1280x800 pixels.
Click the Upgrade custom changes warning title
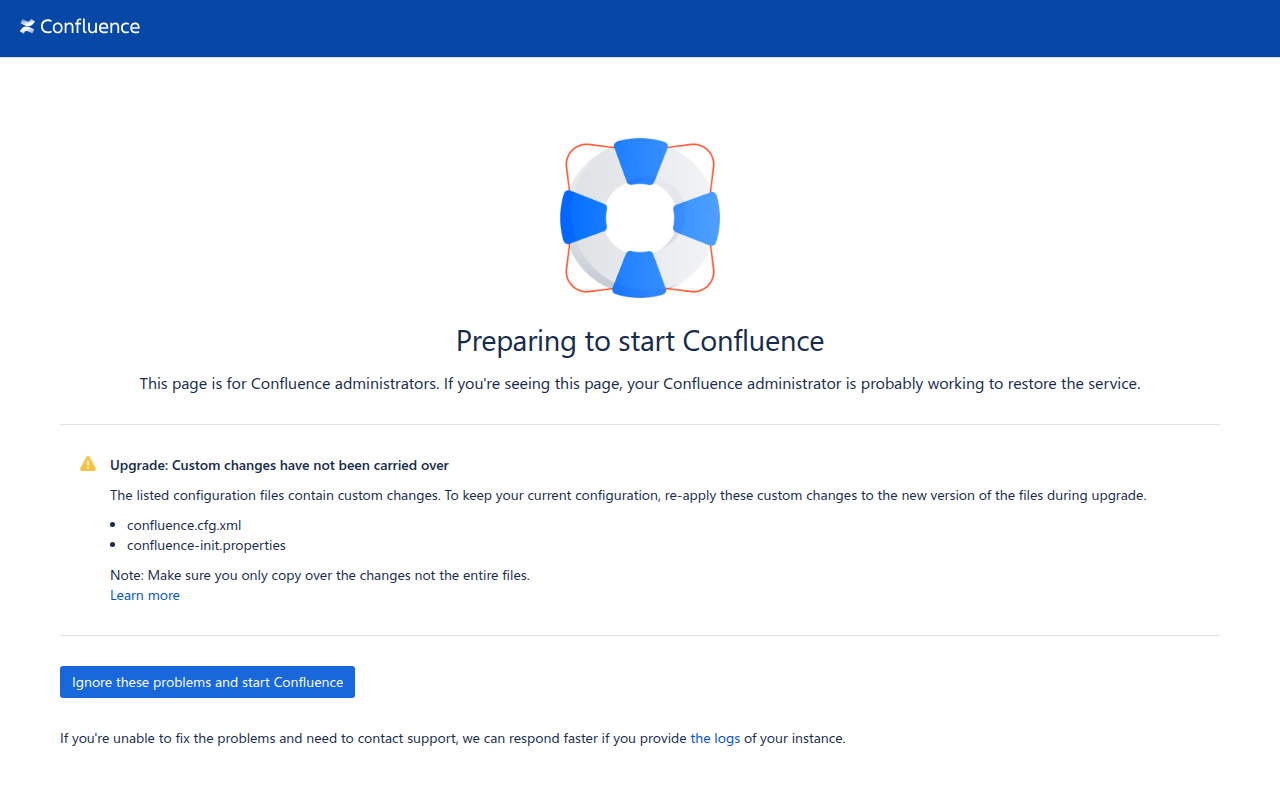(279, 465)
